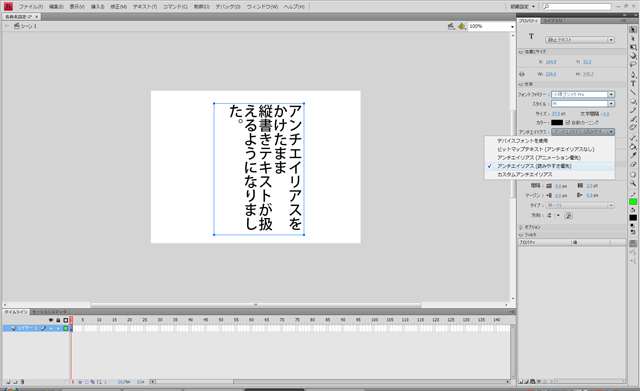Screen dimensions: 640x391
Task: Click the New Folder icon in timeline
Action: pos(15,382)
